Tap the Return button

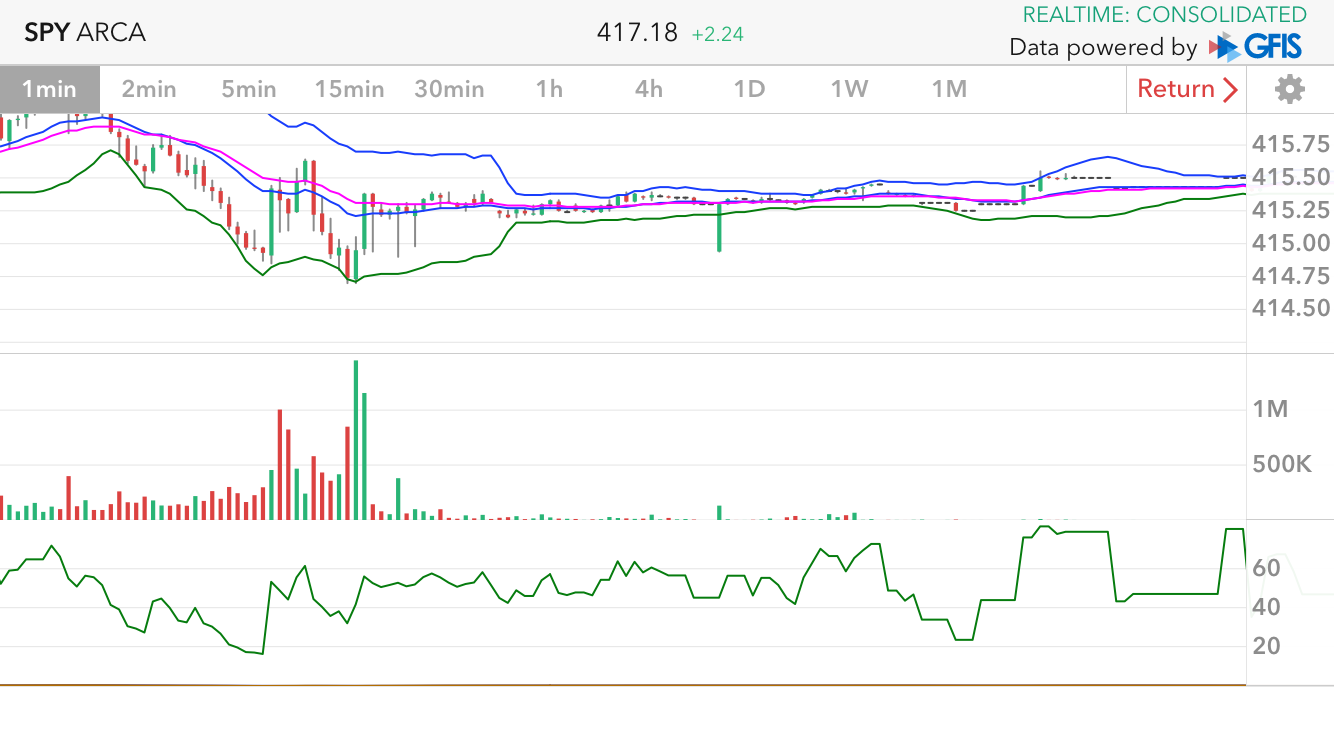[1187, 89]
